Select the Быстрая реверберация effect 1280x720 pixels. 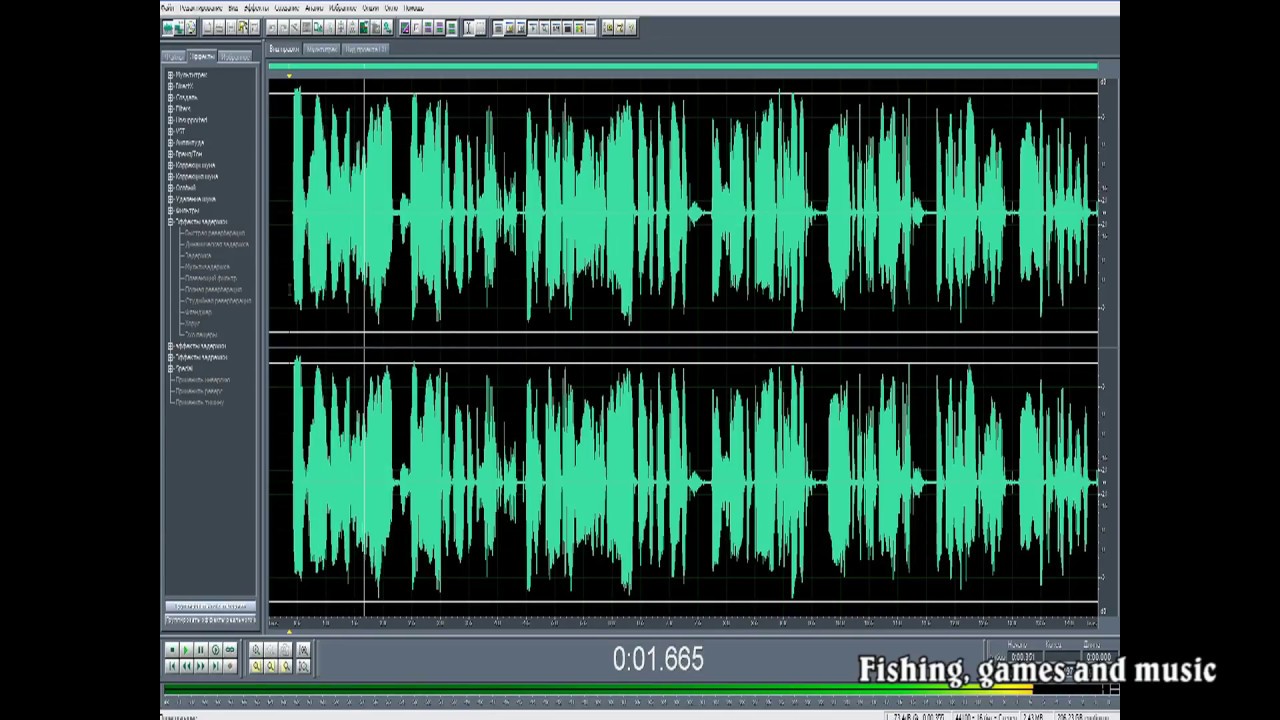214,233
